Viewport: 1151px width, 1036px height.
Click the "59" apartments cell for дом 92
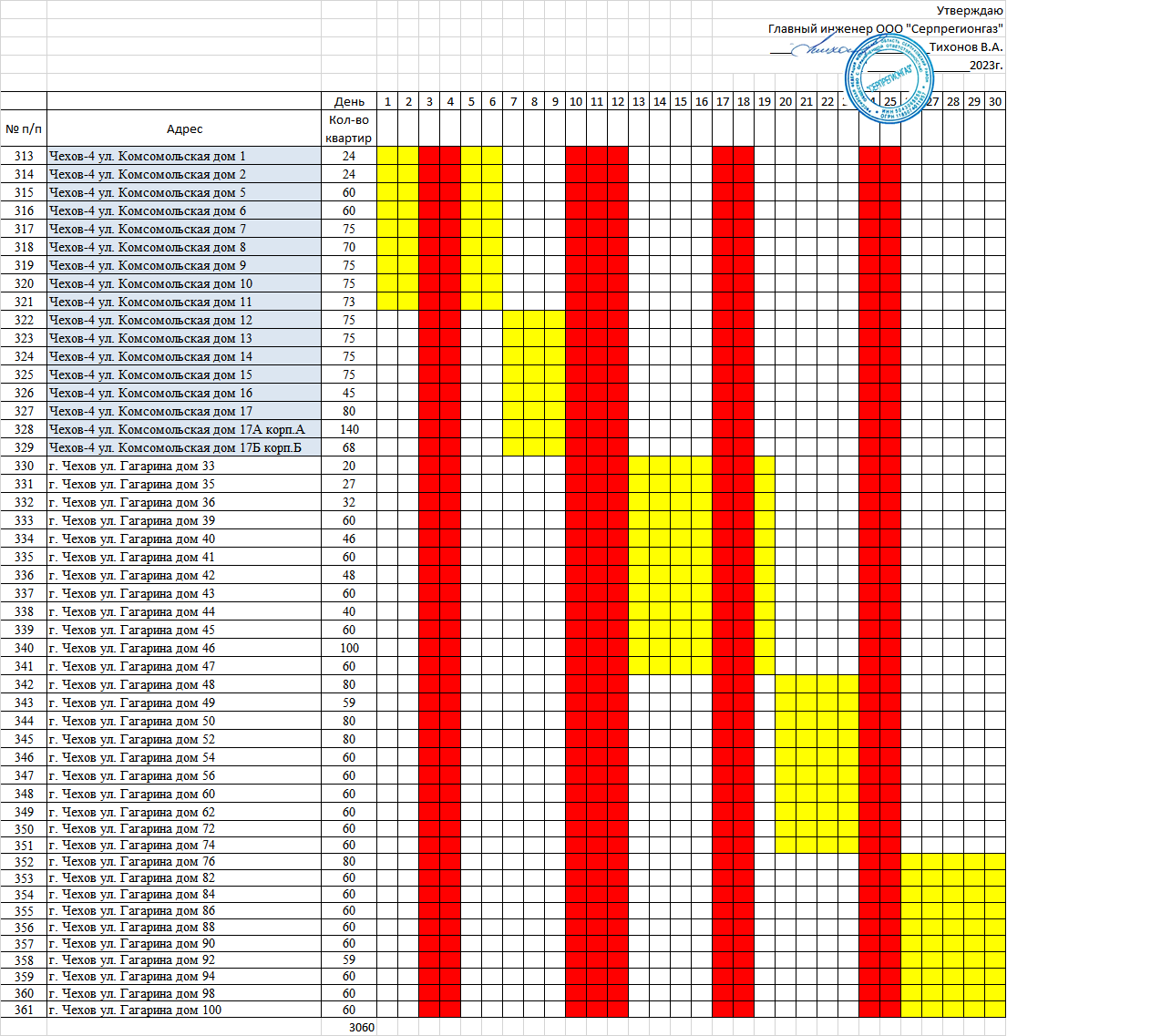click(349, 959)
